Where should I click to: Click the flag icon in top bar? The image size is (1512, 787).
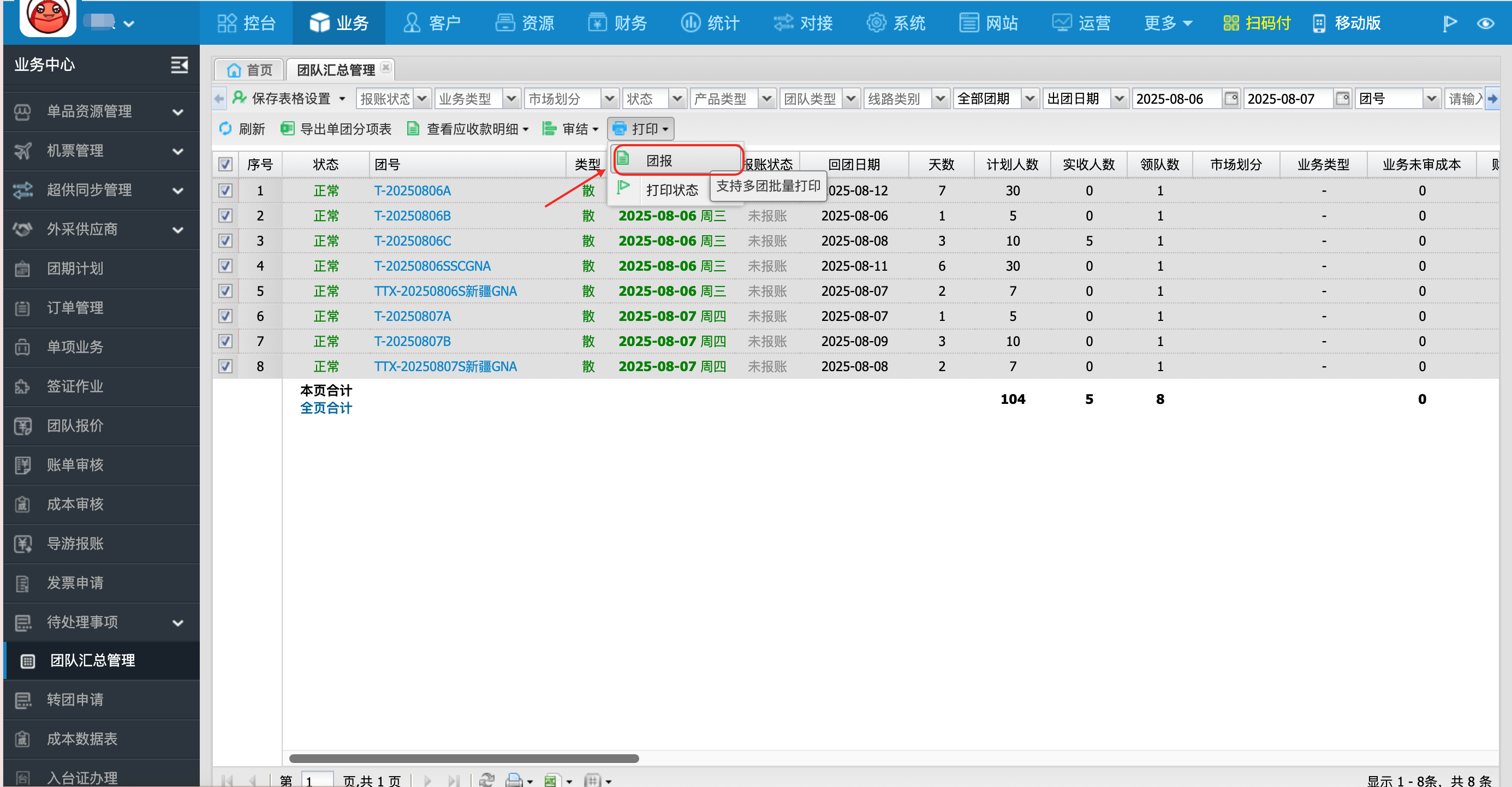[x=1450, y=23]
